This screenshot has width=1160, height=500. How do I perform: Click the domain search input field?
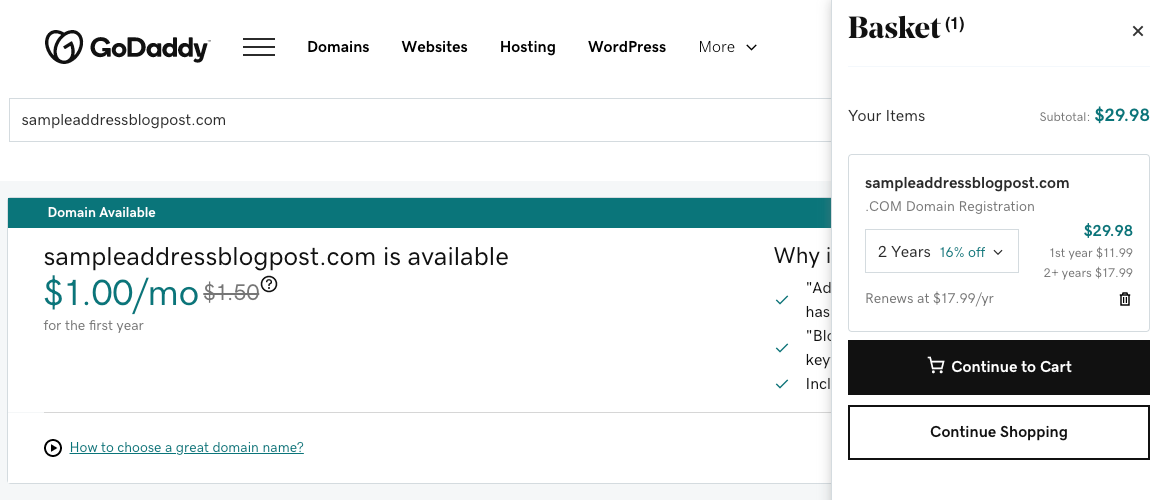(420, 120)
